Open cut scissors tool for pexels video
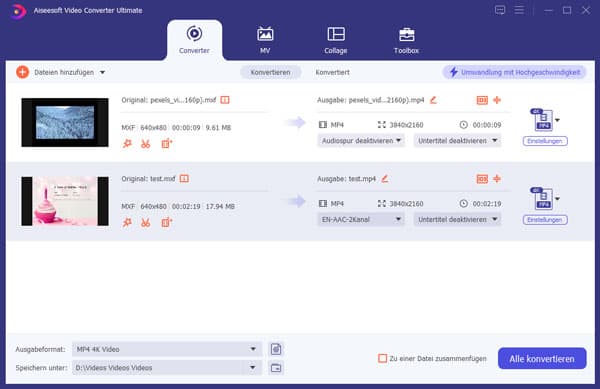600x389 pixels. click(146, 144)
